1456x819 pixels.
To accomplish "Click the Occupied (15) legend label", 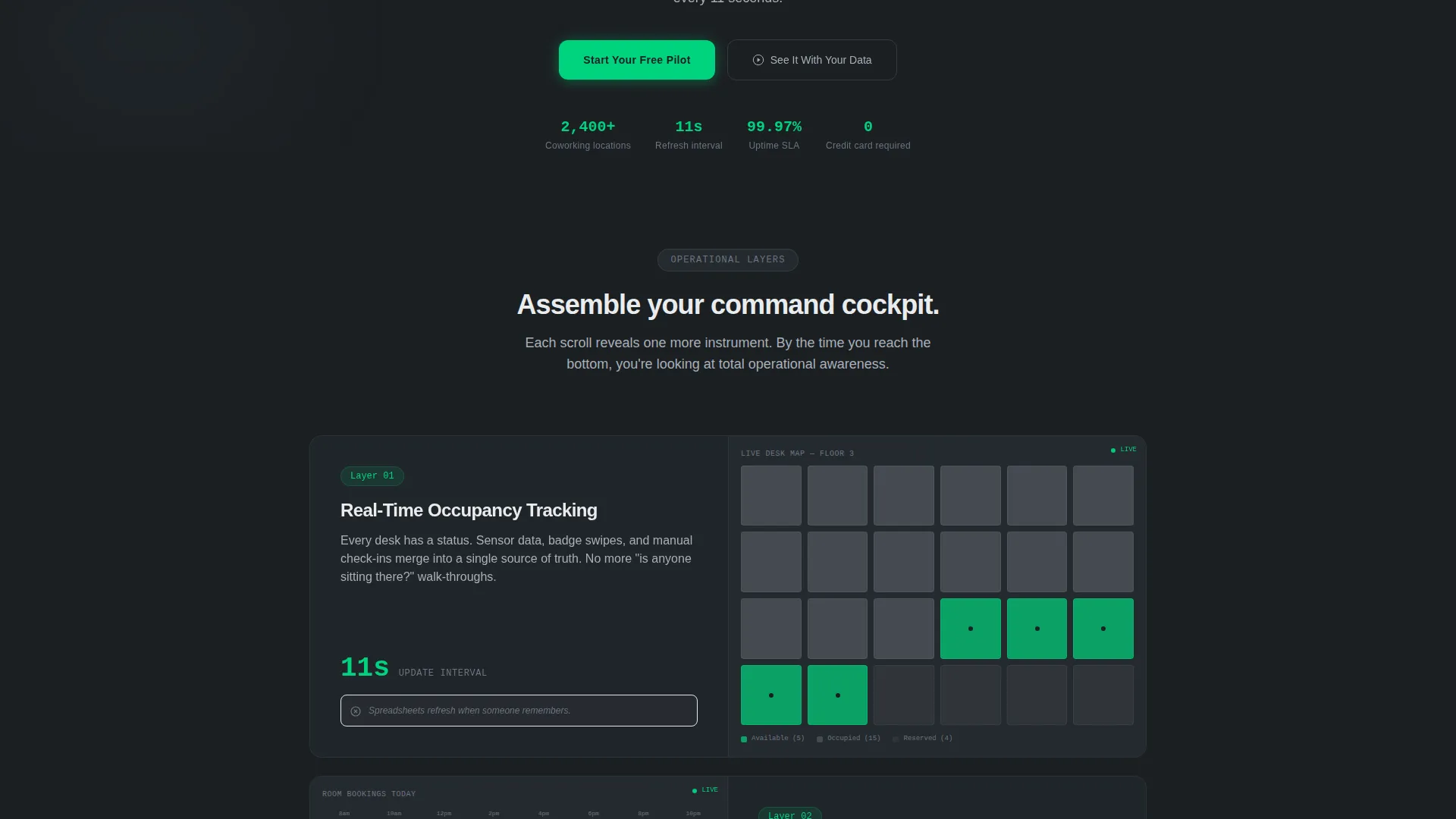I will [854, 739].
